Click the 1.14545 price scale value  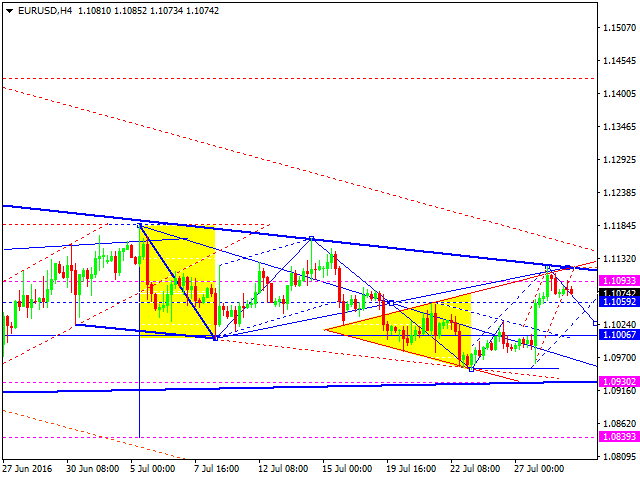[x=620, y=61]
